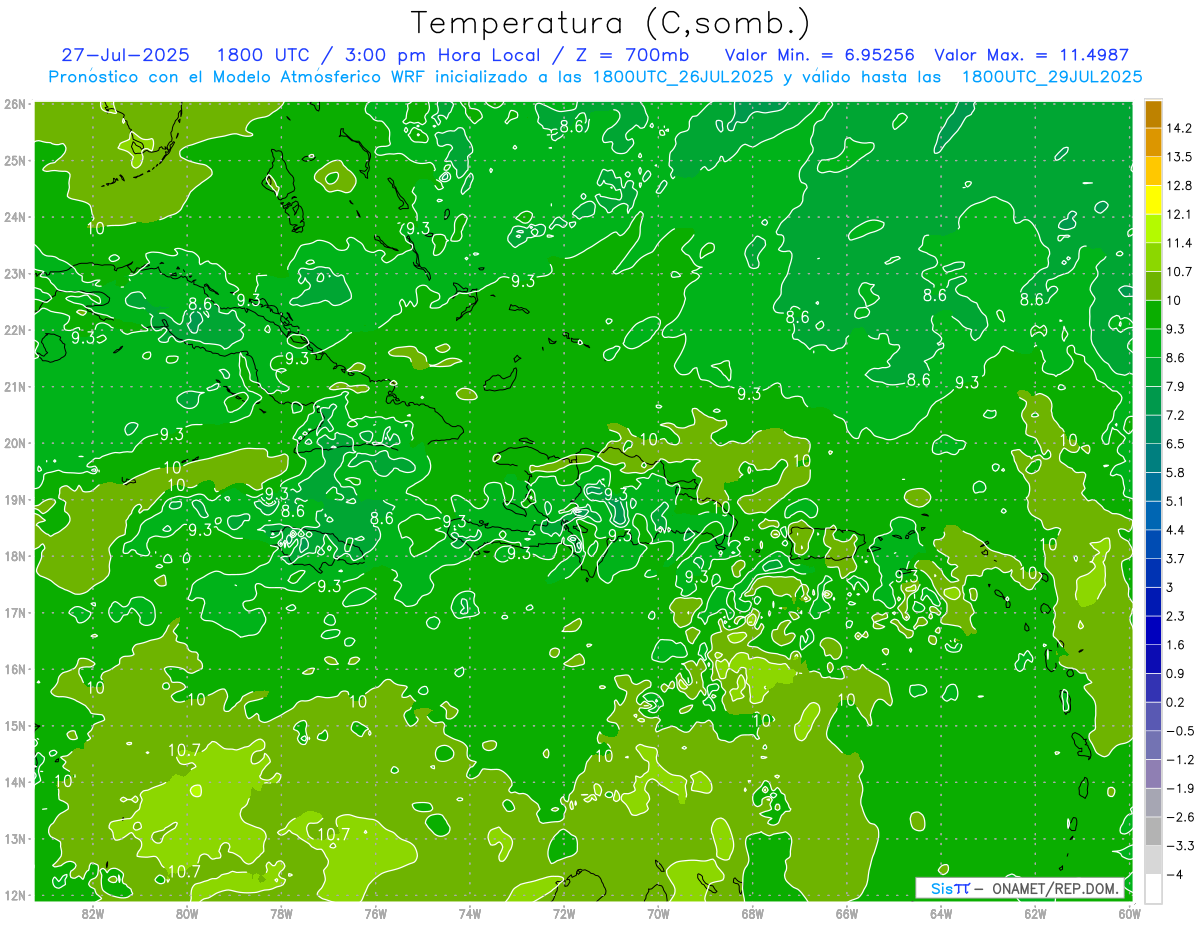The image size is (1200, 927).
Task: Click the '0.9' colorbar label
Action: click(x=1176, y=673)
